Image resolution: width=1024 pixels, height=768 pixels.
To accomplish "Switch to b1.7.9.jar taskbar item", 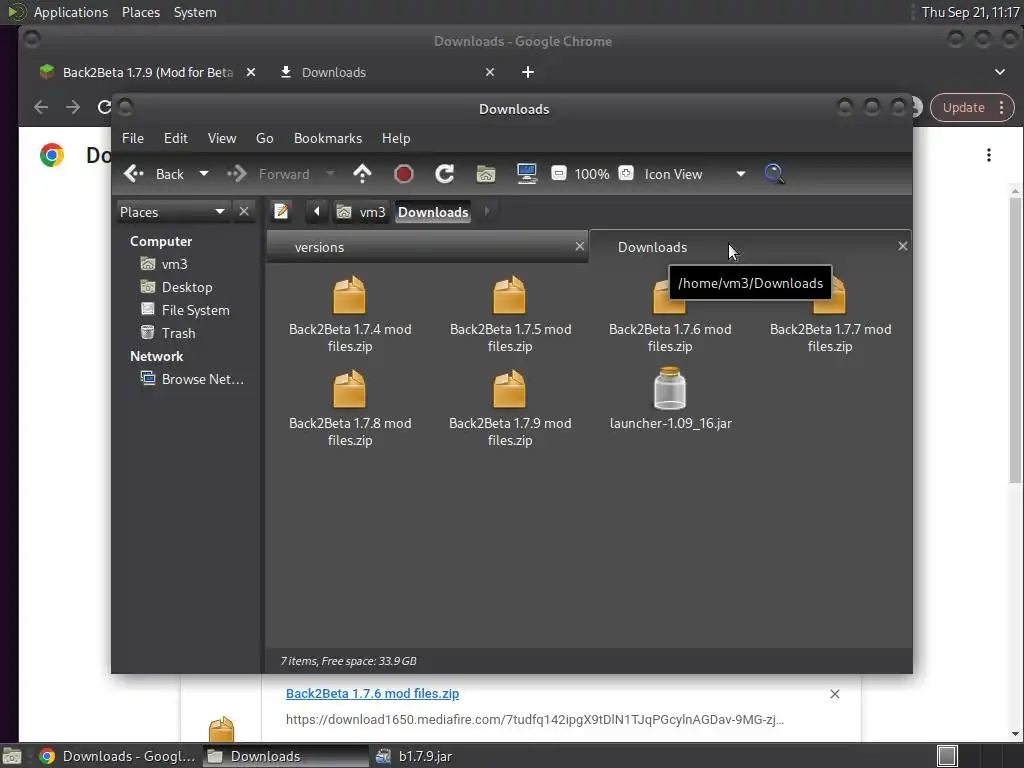I will coord(415,756).
